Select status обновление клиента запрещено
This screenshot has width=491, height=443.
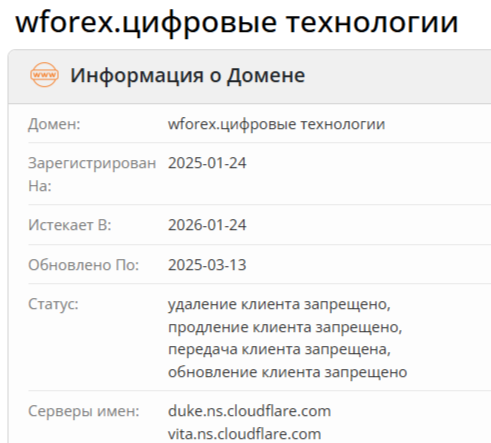288,372
